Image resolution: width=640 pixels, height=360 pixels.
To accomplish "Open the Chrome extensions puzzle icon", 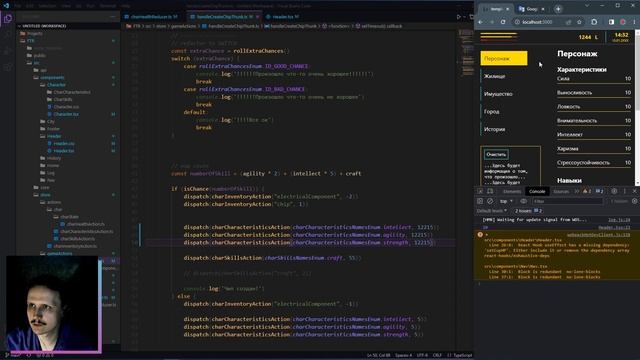I will pyautogui.click(x=594, y=22).
